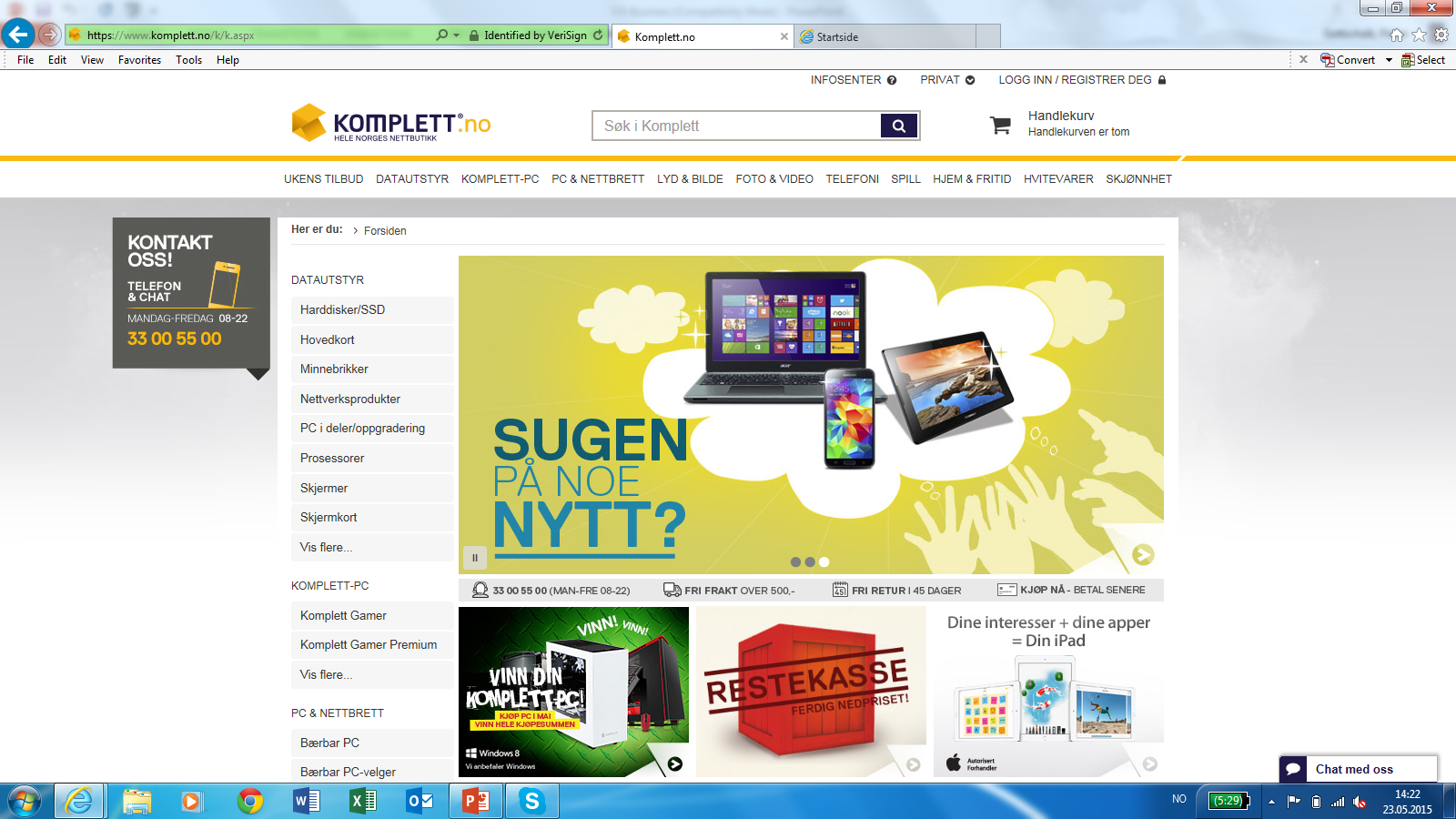Open DATAUTSTYR navigation item
This screenshot has height=819, width=1456.
coord(412,179)
